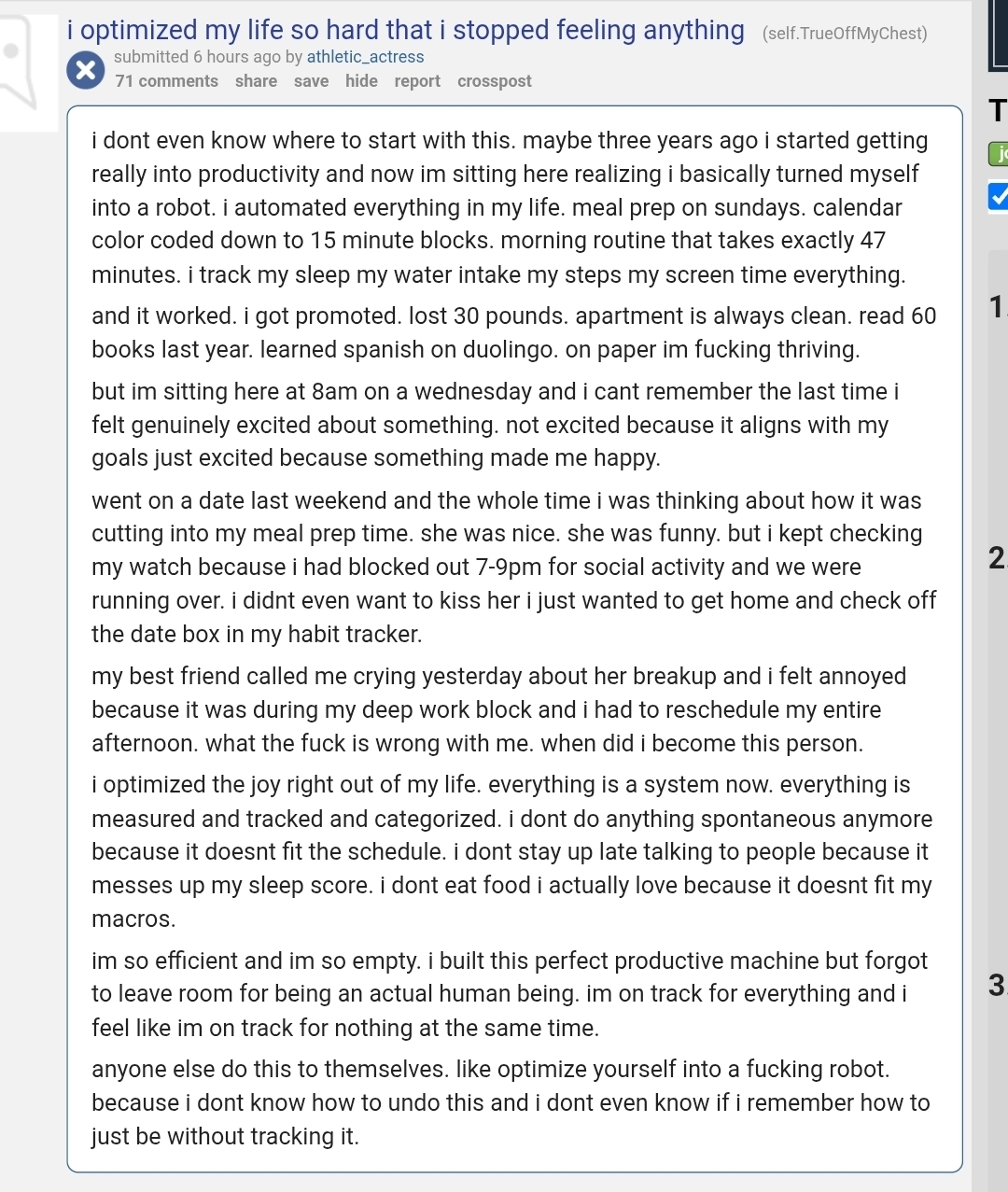Click the "6 hours ago" submission timestamp
Screen dimensions: 1008x1192
(x=236, y=57)
